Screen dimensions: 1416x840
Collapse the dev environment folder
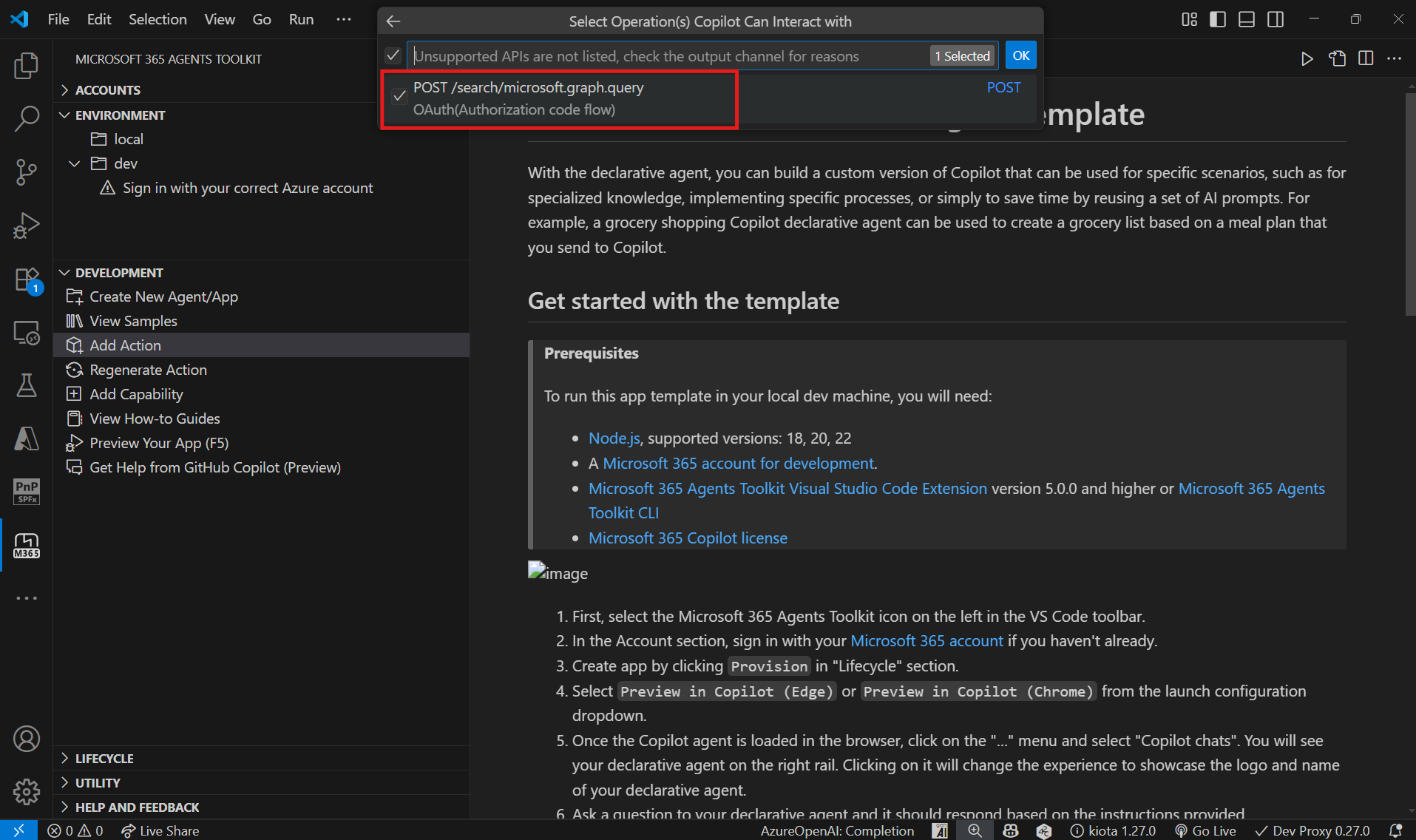pos(74,163)
